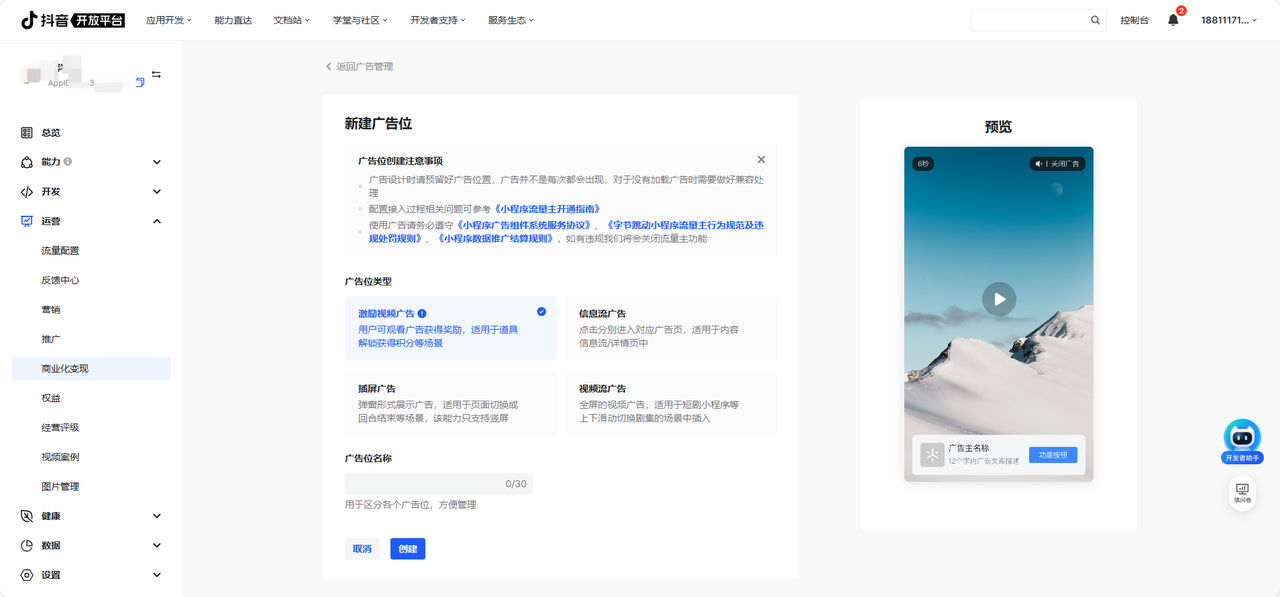Play the preview video
The width and height of the screenshot is (1280, 597).
pyautogui.click(x=998, y=298)
